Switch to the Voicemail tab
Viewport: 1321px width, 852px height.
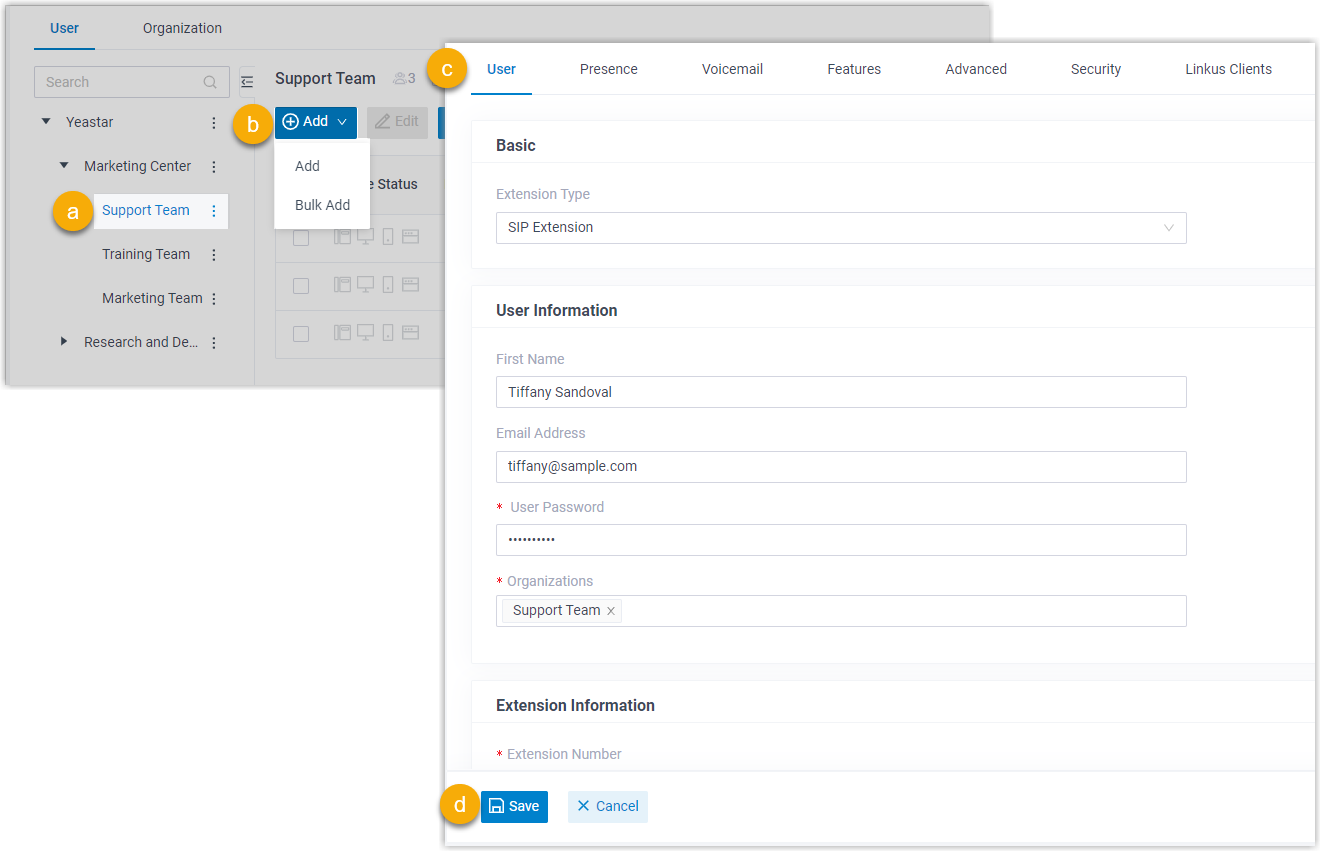click(732, 69)
